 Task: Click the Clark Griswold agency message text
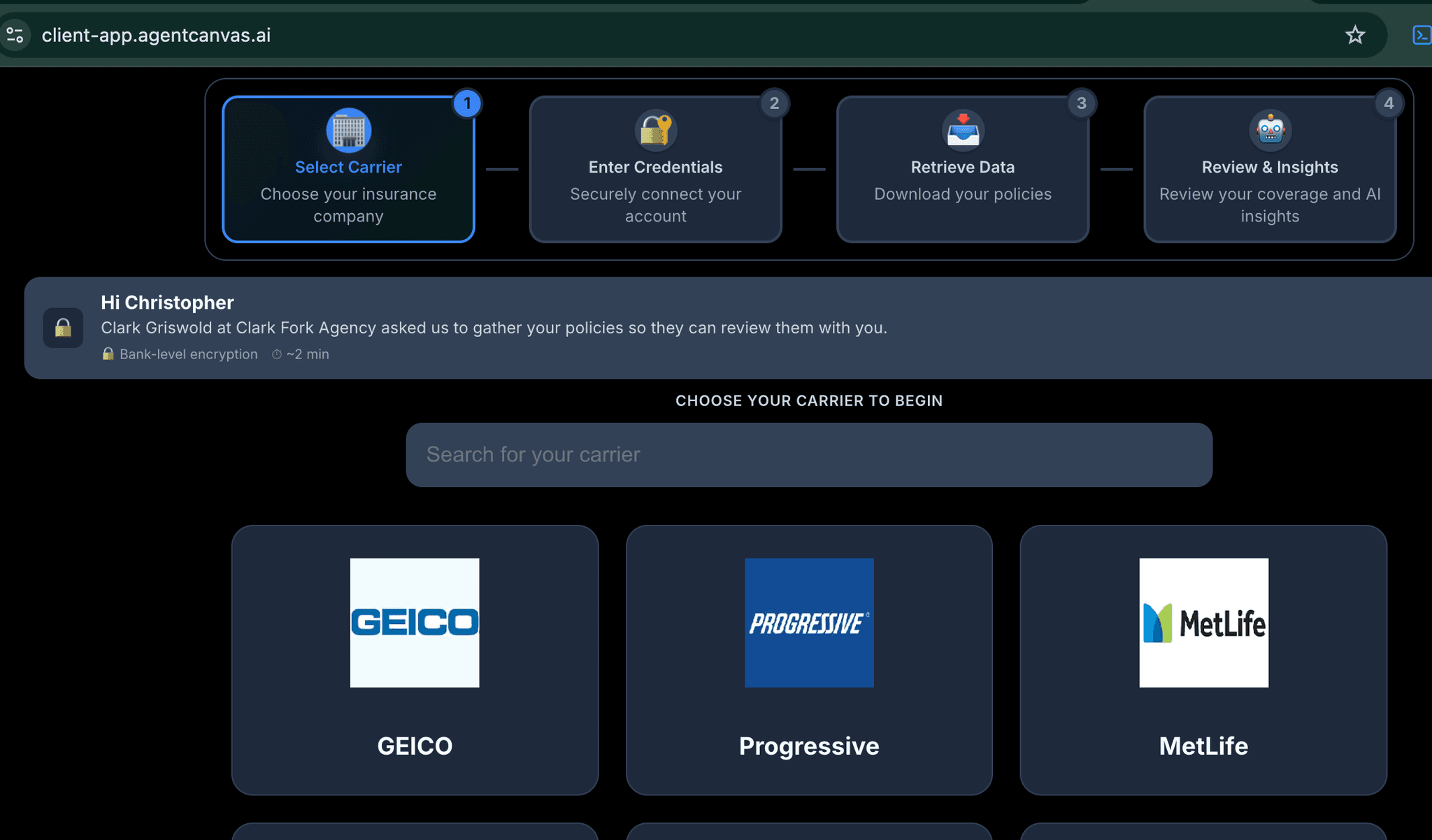click(494, 328)
